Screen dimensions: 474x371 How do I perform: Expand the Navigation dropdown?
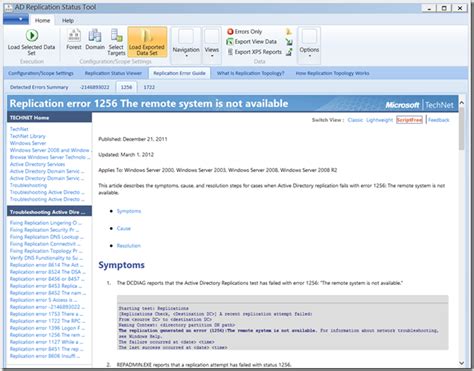186,45
